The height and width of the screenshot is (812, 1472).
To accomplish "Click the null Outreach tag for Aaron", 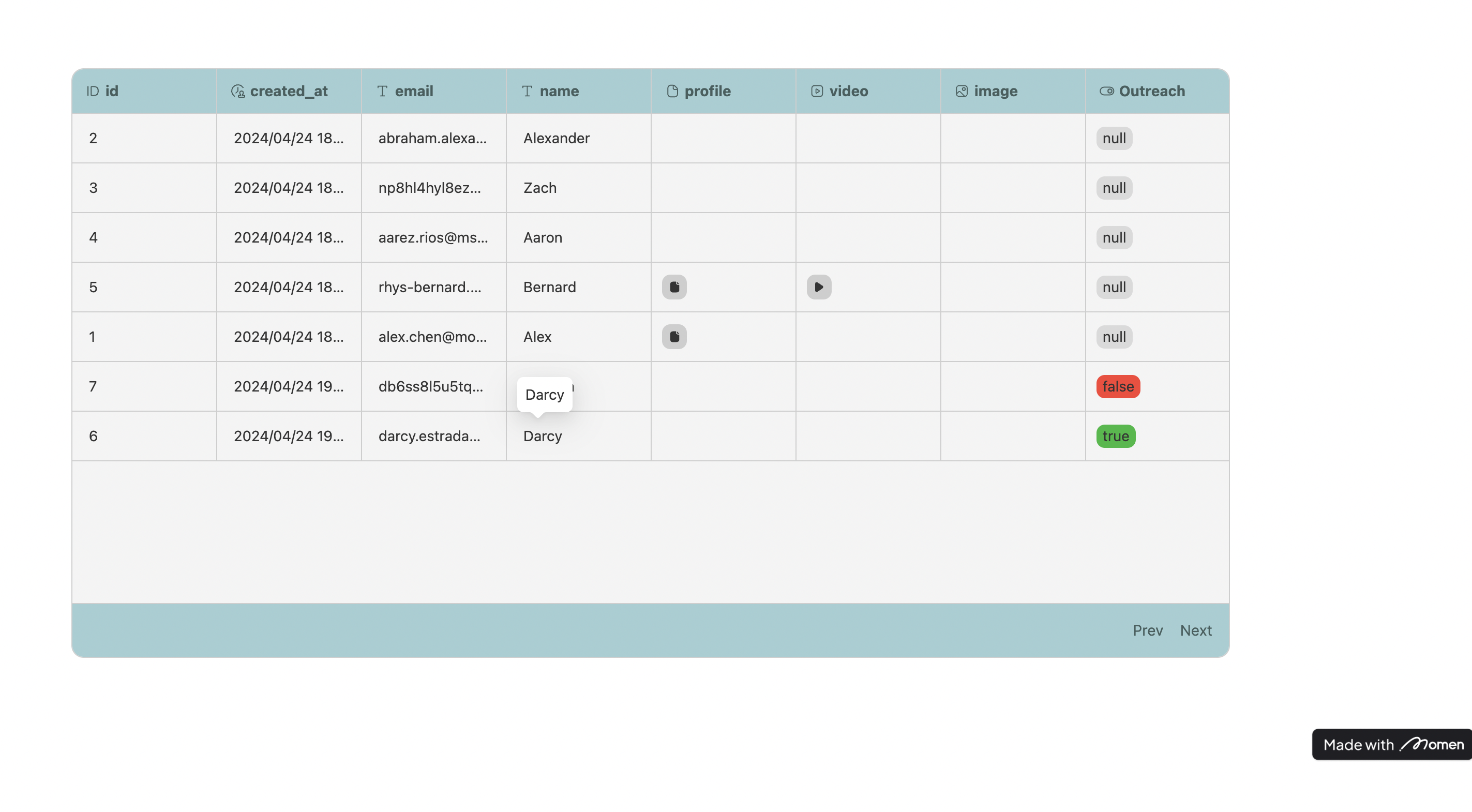I will (1114, 238).
